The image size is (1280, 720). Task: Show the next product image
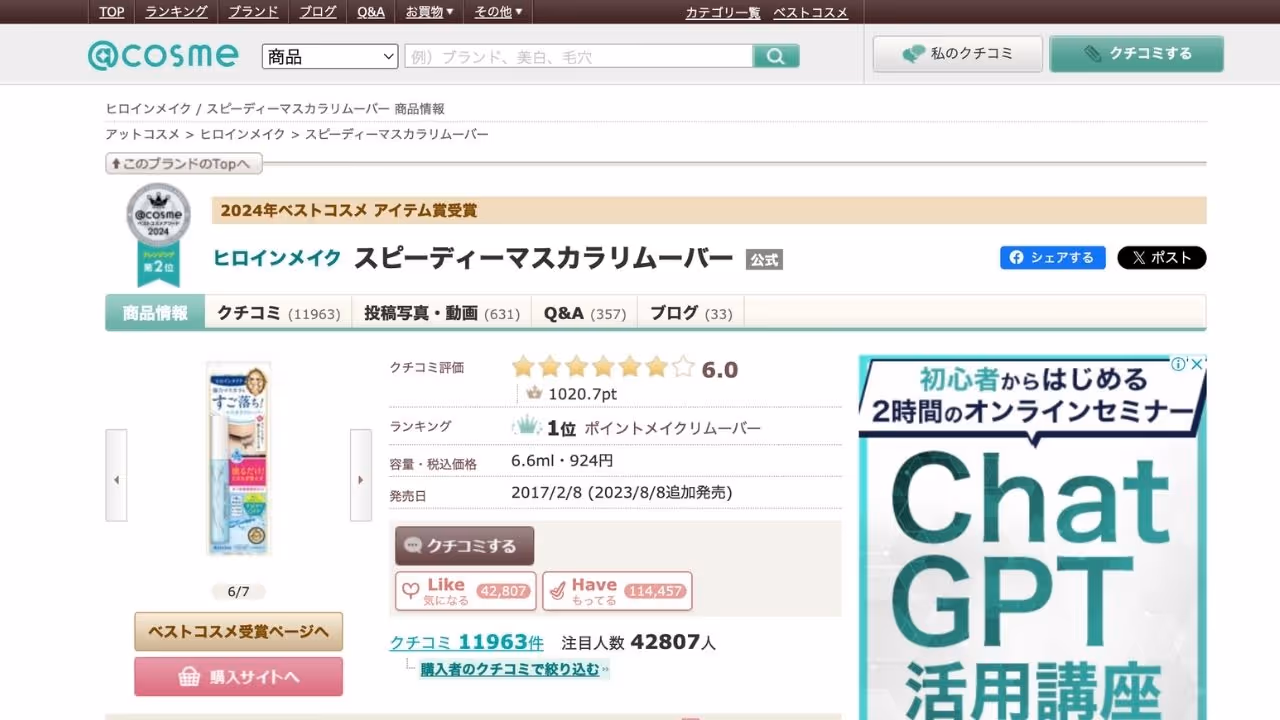point(360,475)
